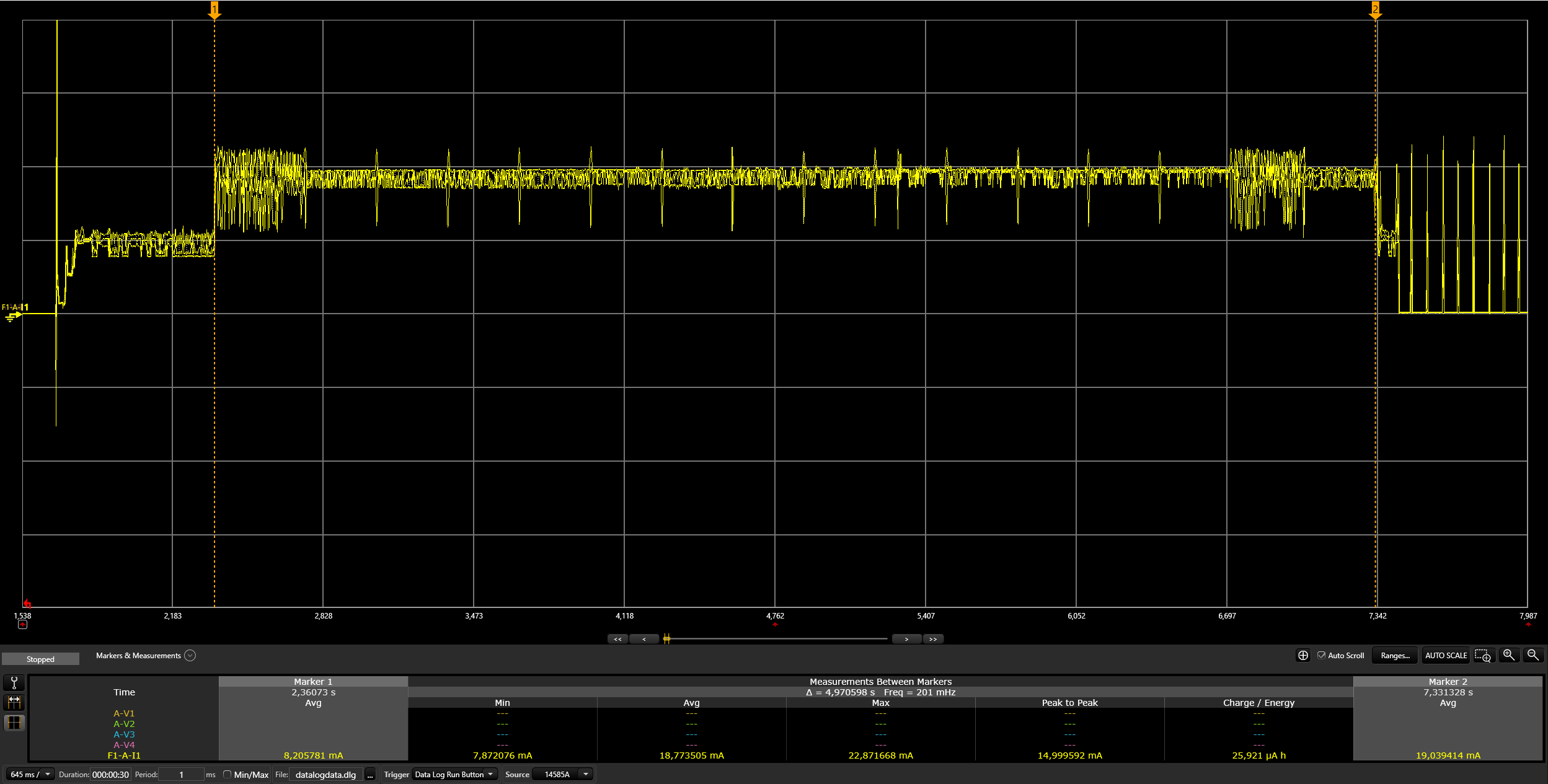
Task: Click the Avg value 18,773505 mA
Action: 691,755
